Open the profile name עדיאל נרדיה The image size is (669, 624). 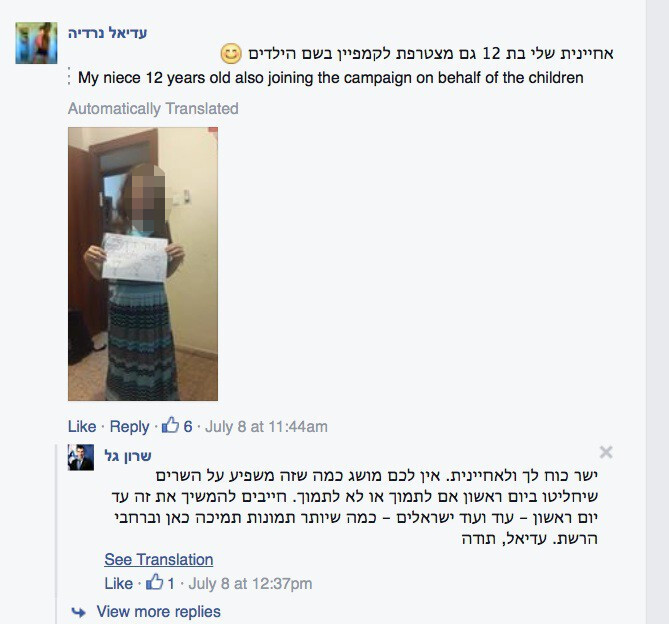coord(108,33)
